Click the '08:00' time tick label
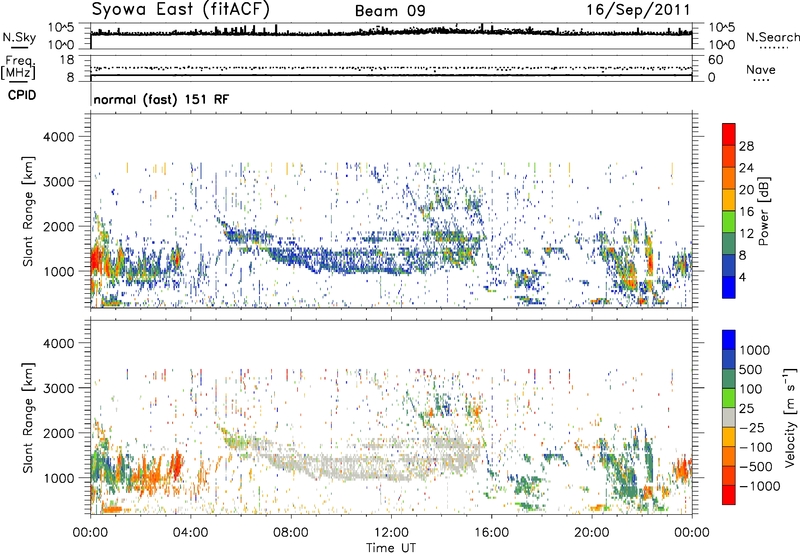The width and height of the screenshot is (800, 554). pyautogui.click(x=291, y=533)
